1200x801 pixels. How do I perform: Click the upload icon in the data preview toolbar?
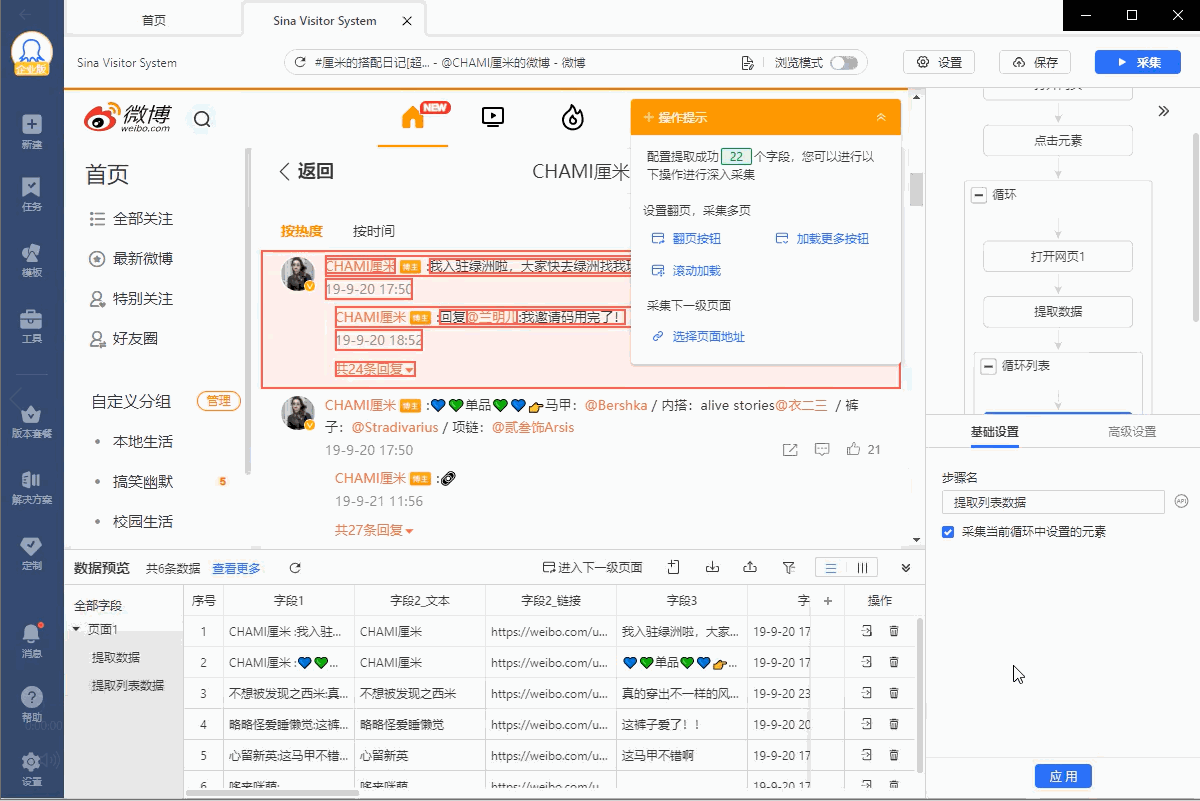[750, 567]
